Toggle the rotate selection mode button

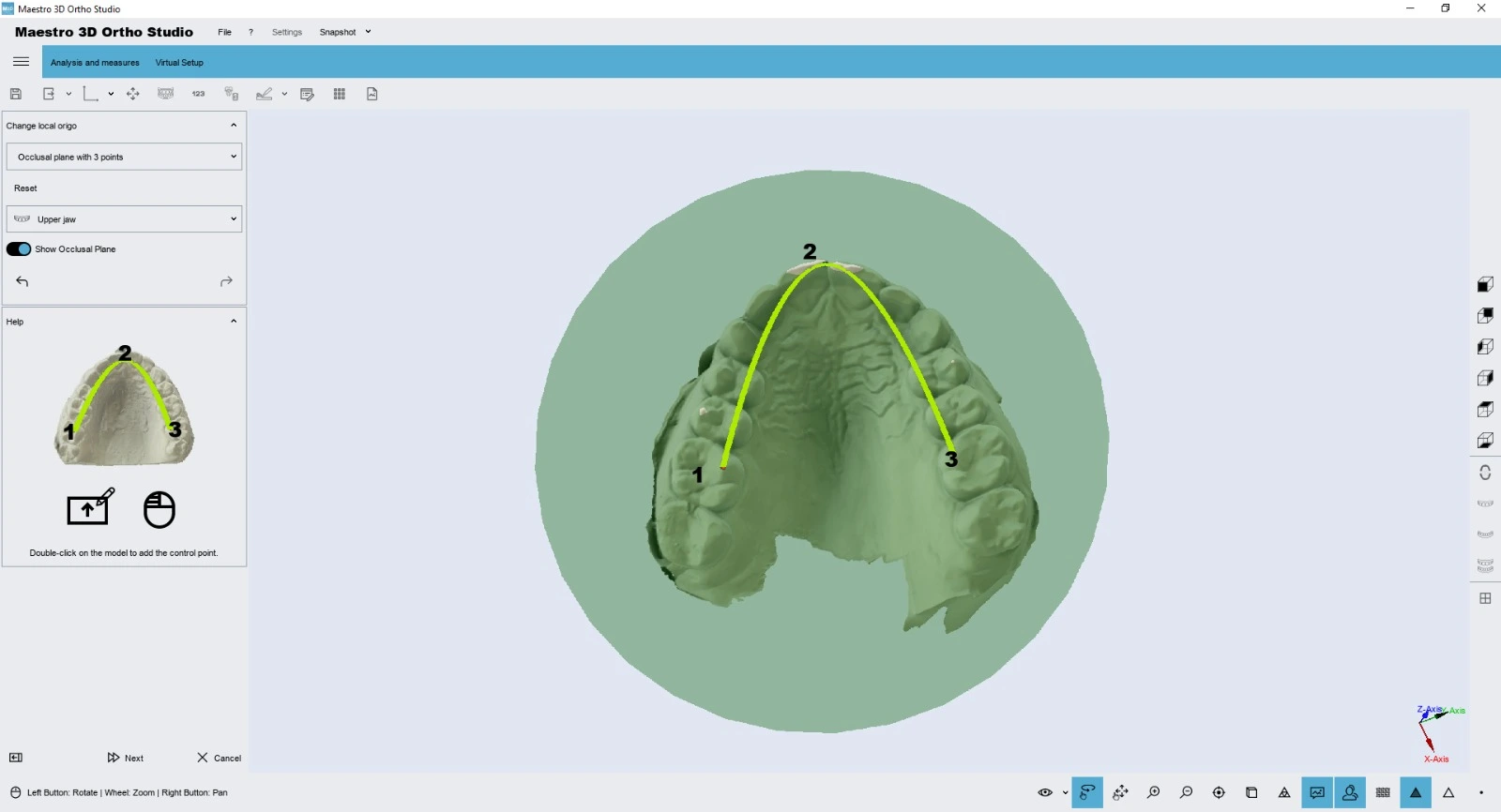pos(1087,792)
